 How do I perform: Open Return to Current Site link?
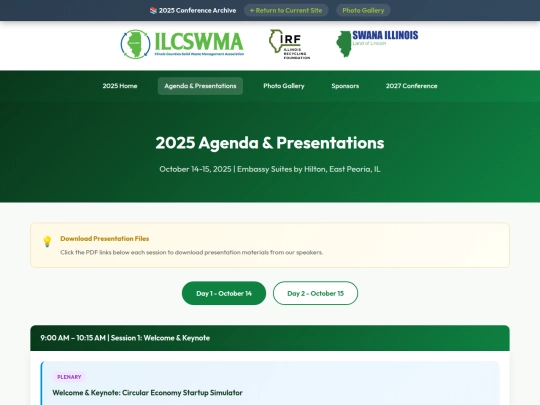(286, 10)
